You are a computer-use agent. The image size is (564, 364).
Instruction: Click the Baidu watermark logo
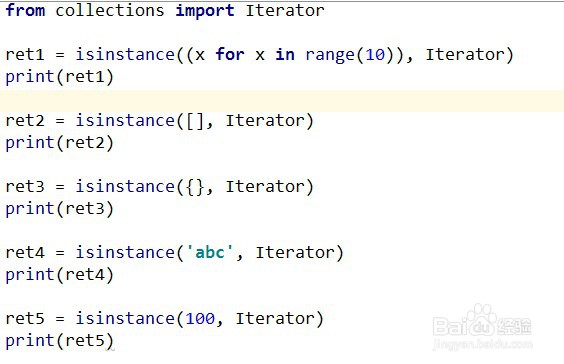coord(482,327)
